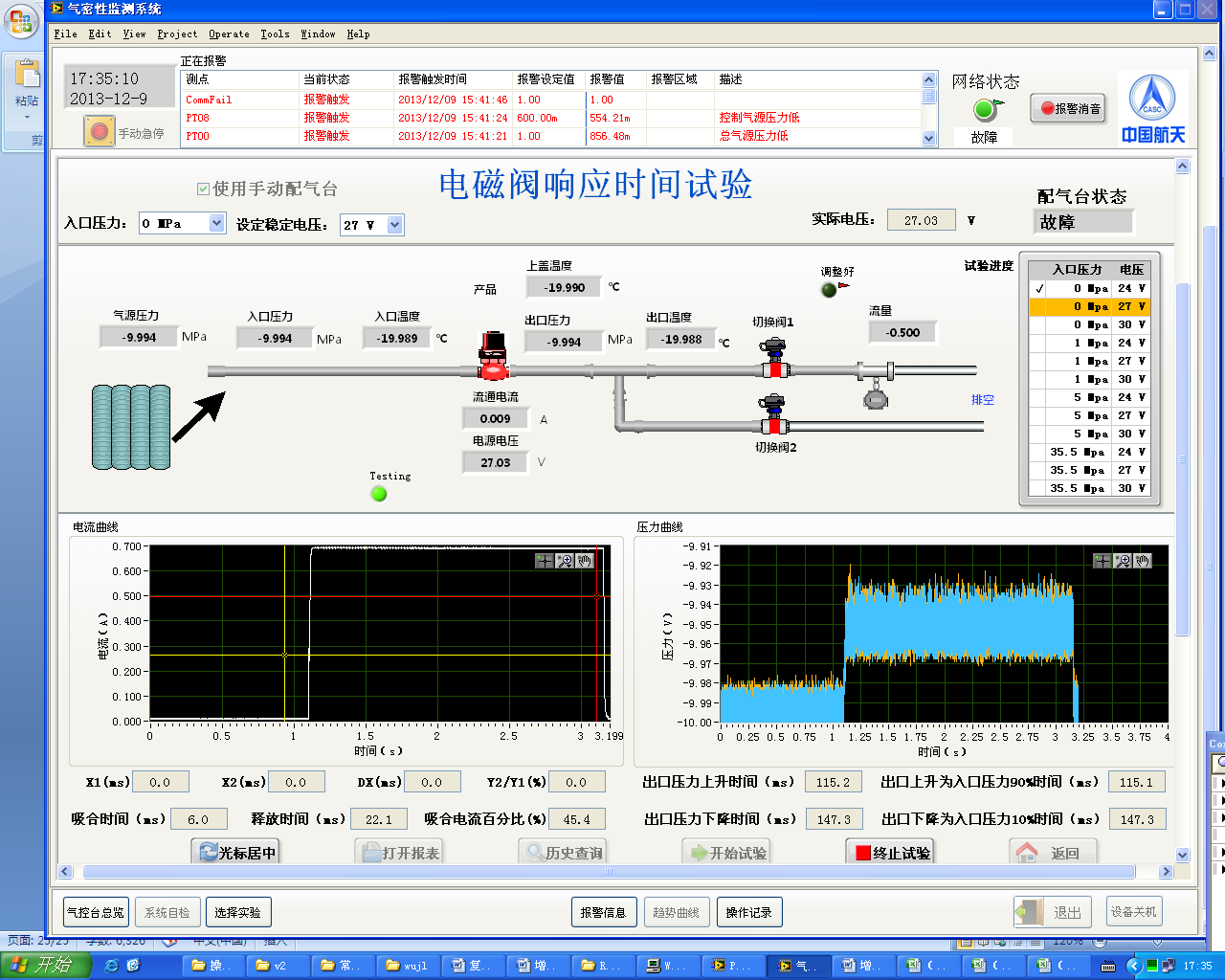1225x980 pixels.
Task: Open the 入口压力 dropdown
Action: (x=216, y=224)
